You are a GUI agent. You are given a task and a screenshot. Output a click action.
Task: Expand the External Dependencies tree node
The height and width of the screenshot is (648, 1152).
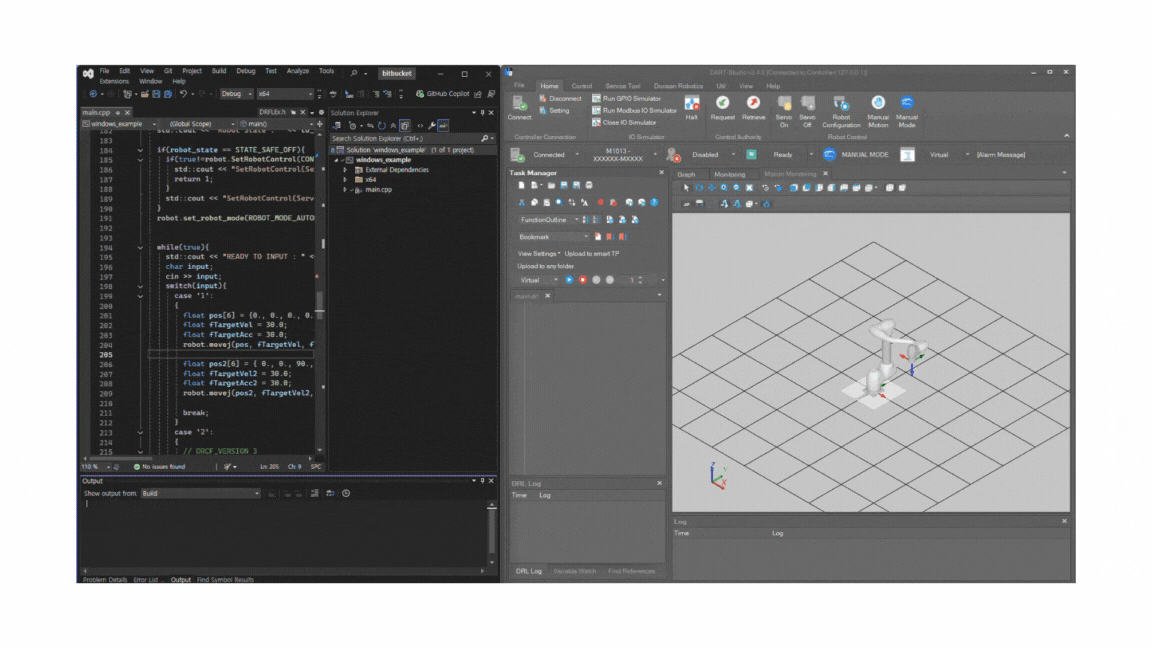[346, 170]
